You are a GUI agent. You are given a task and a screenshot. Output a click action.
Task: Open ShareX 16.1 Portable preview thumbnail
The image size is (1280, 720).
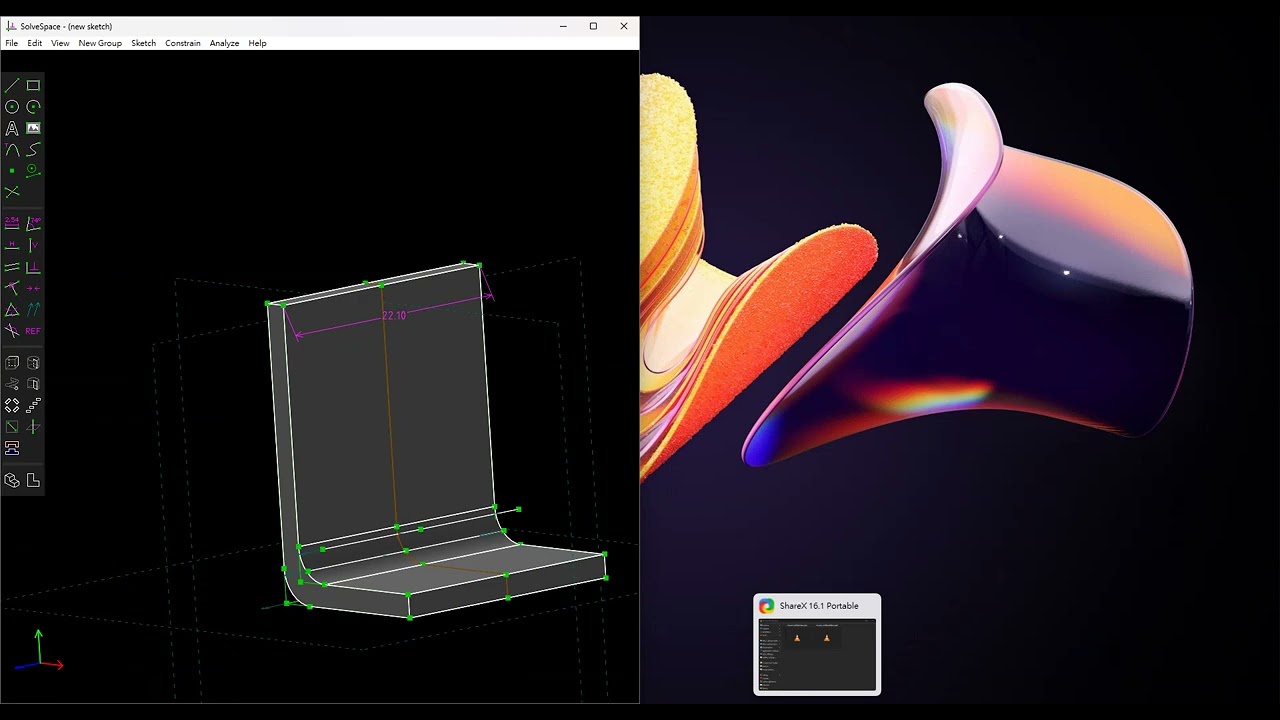pyautogui.click(x=817, y=655)
